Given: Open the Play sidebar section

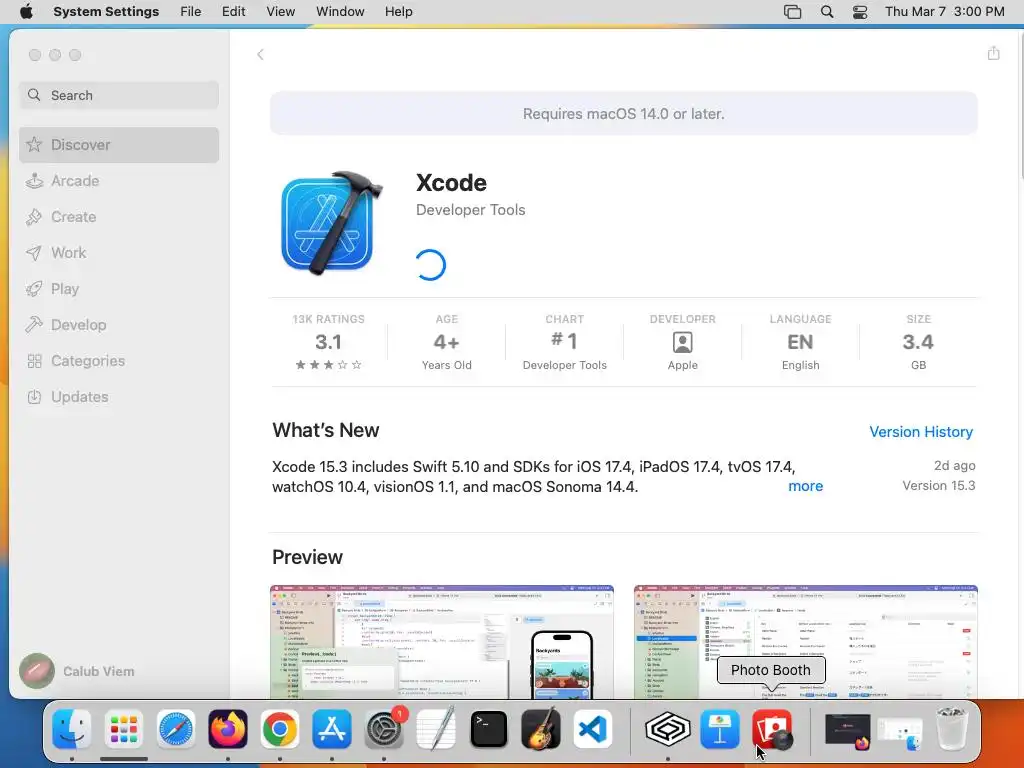Looking at the screenshot, I should pos(119,289).
